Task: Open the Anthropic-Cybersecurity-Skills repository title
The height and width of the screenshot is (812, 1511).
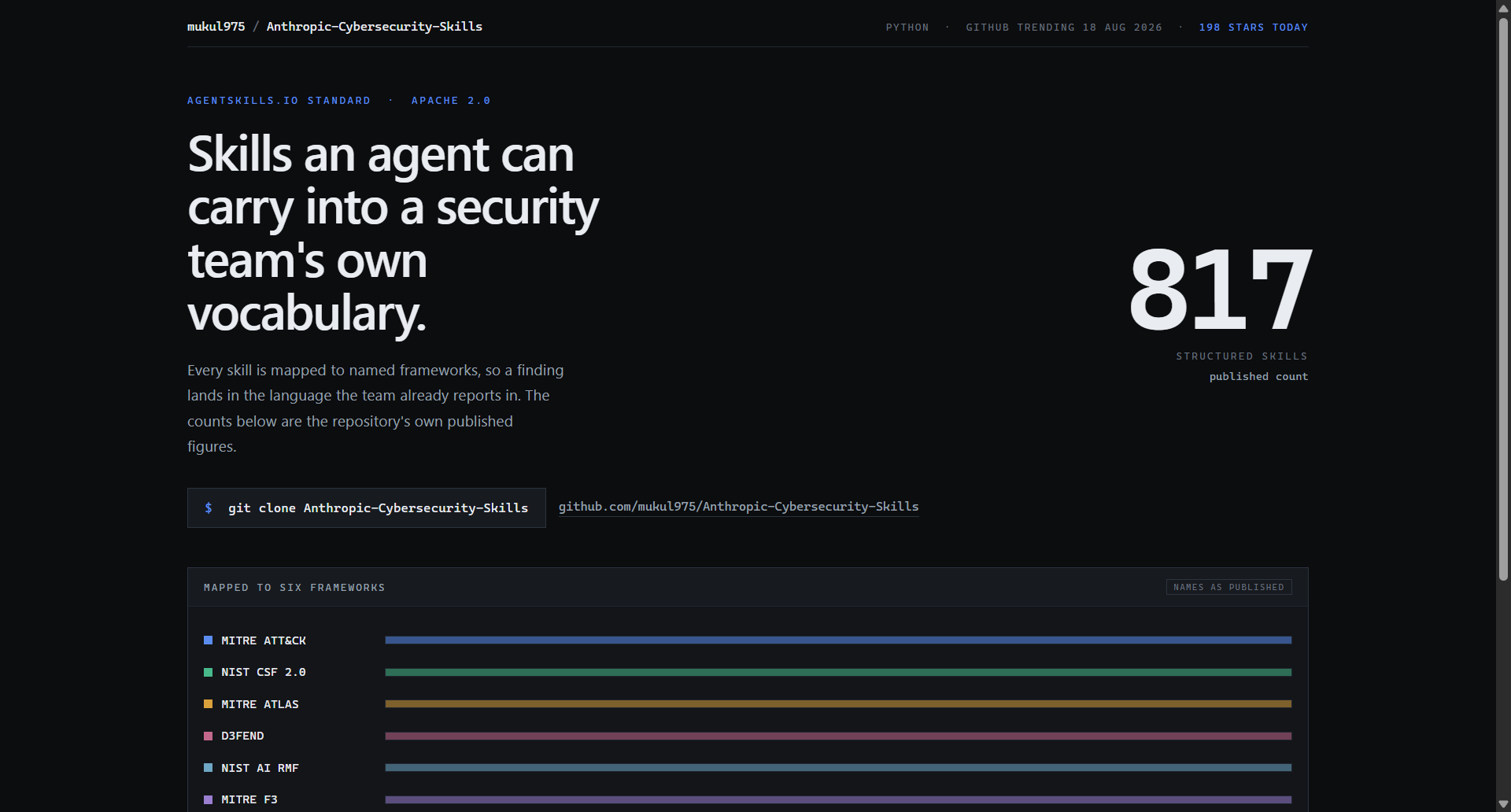Action: click(375, 27)
